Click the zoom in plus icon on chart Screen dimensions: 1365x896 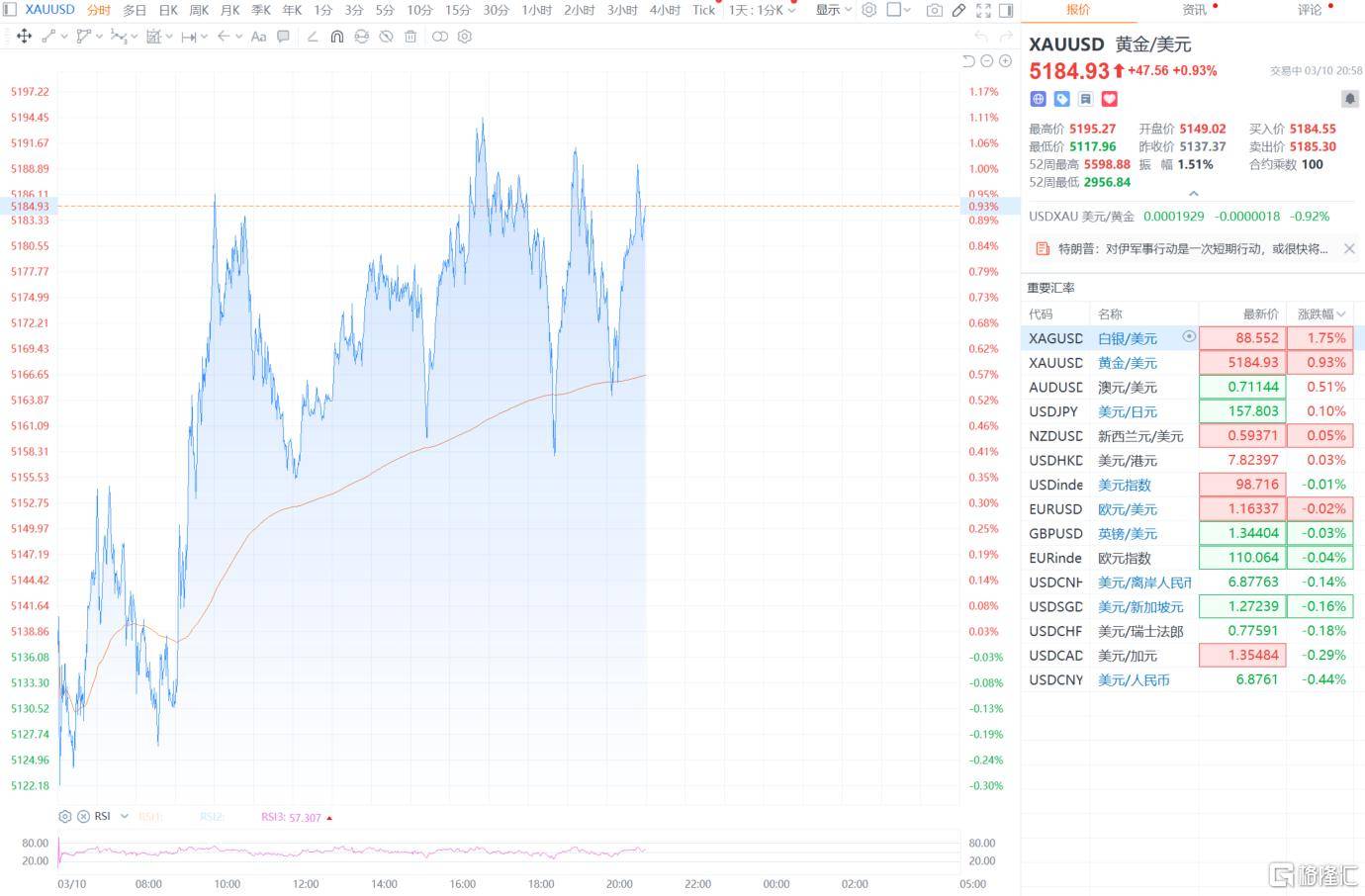coord(1005,61)
